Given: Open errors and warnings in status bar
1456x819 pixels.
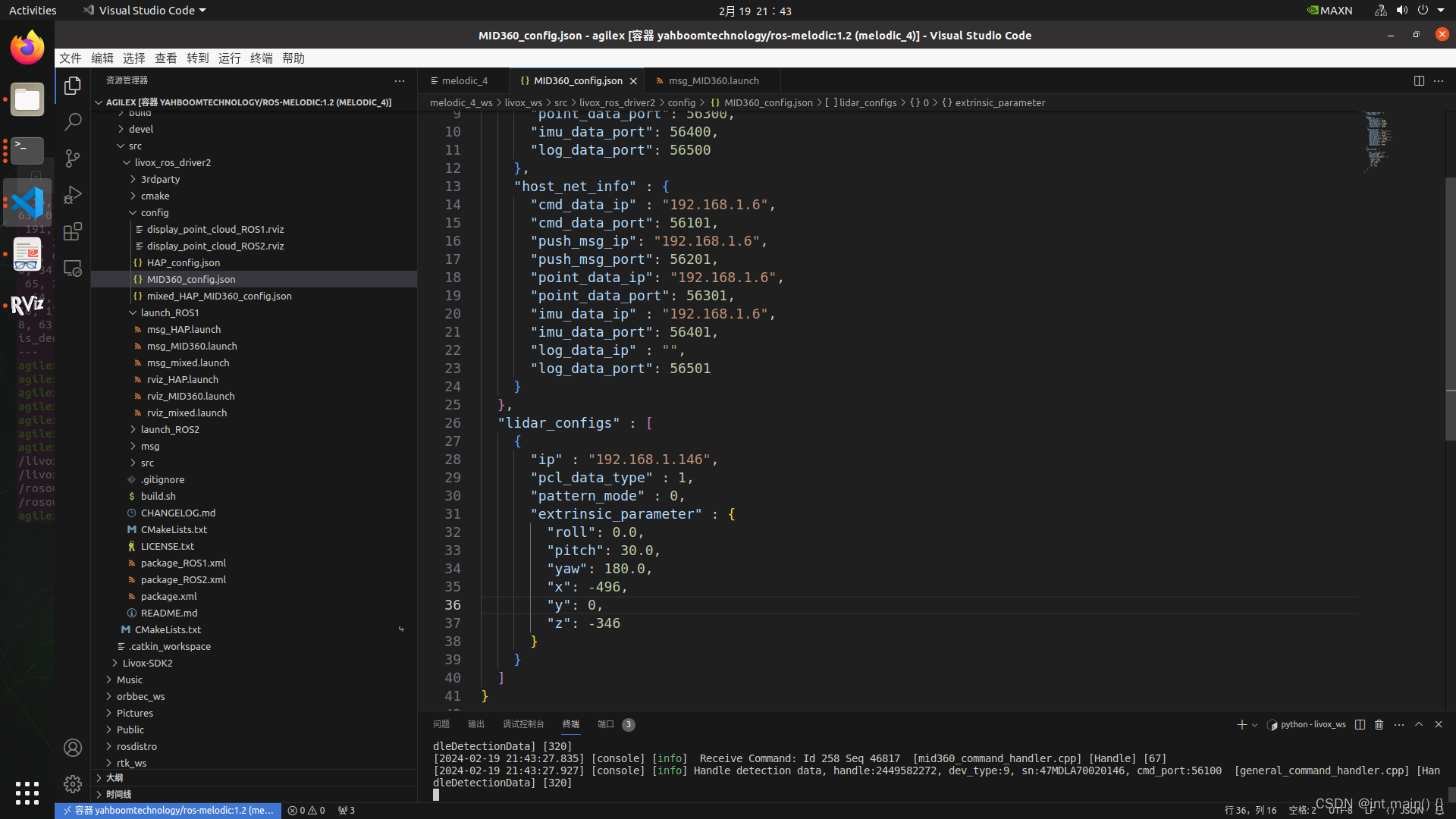Looking at the screenshot, I should tap(306, 811).
